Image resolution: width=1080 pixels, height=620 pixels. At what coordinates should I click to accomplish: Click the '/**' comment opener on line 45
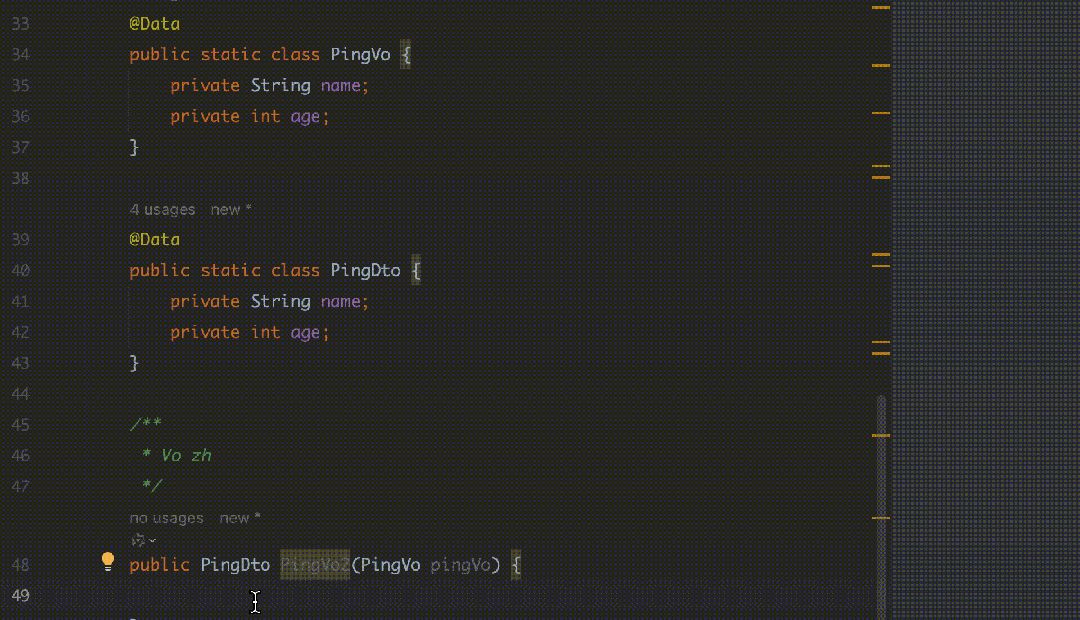coord(145,424)
